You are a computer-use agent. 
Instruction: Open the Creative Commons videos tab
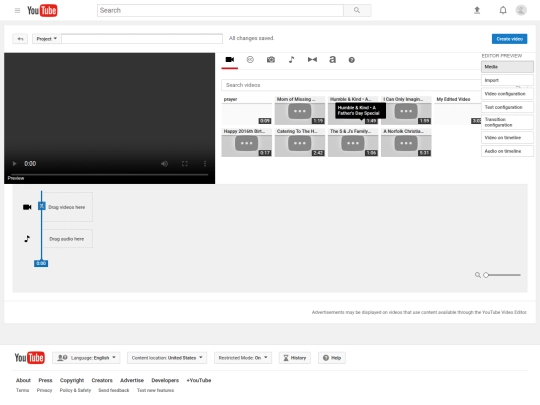250,60
